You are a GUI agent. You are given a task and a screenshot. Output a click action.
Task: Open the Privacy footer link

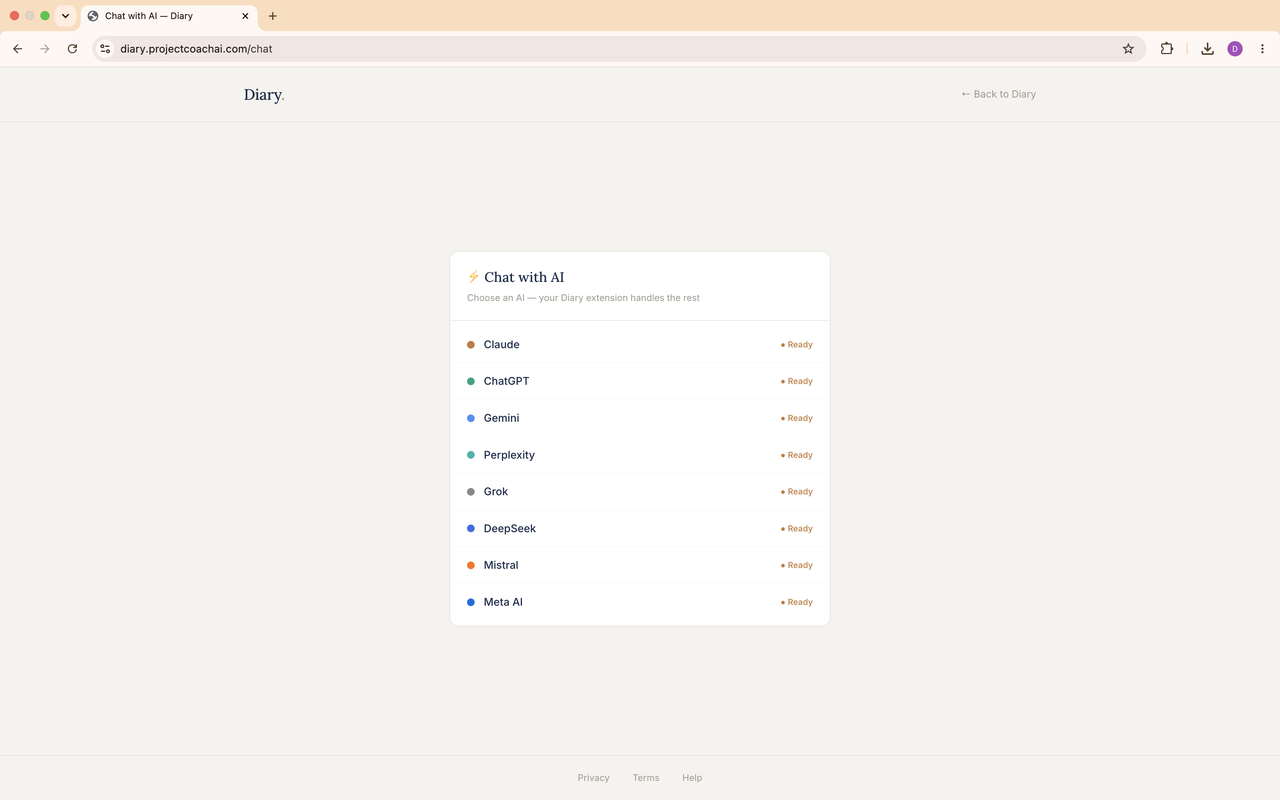click(593, 778)
